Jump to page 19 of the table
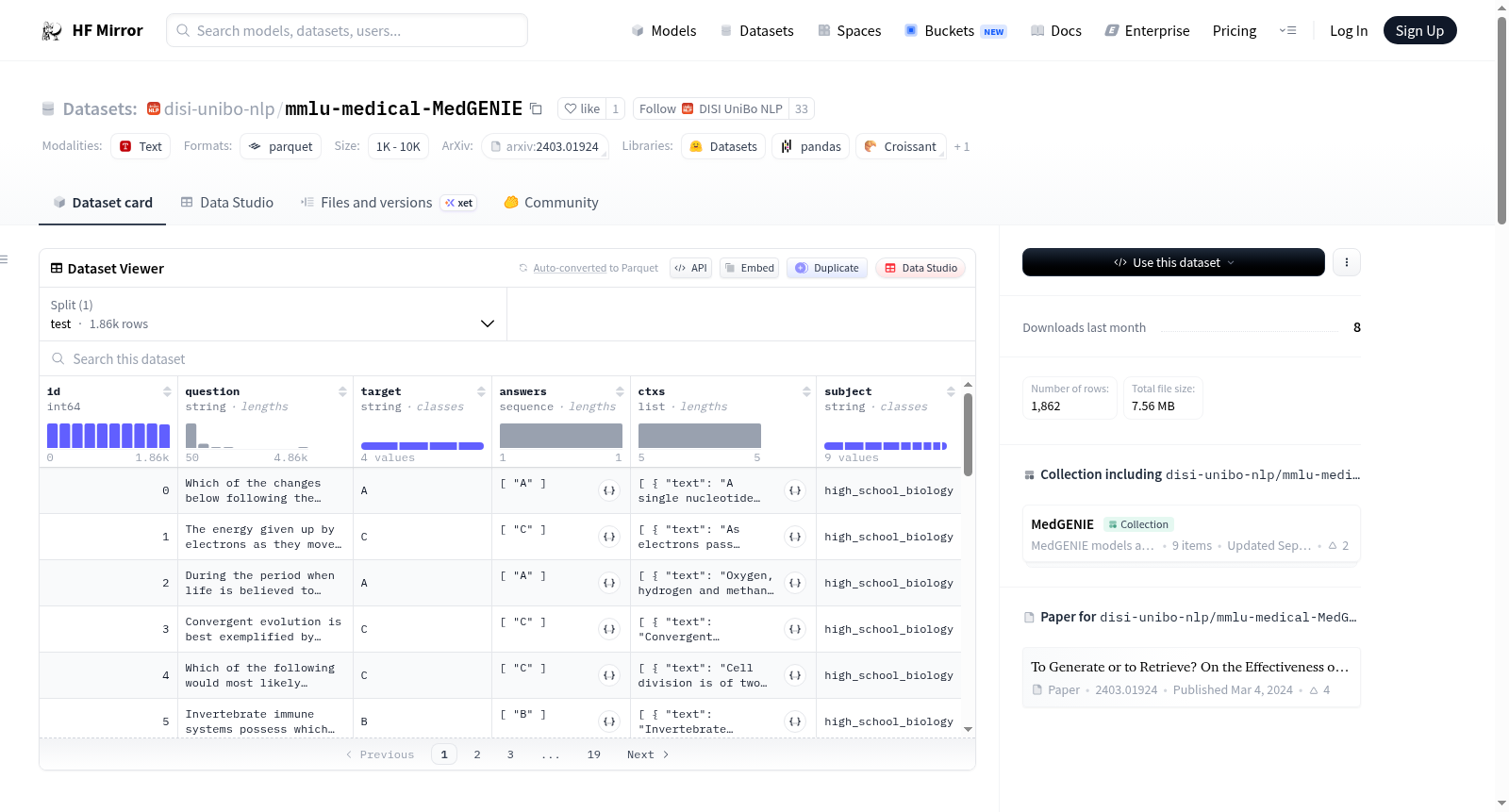 594,754
